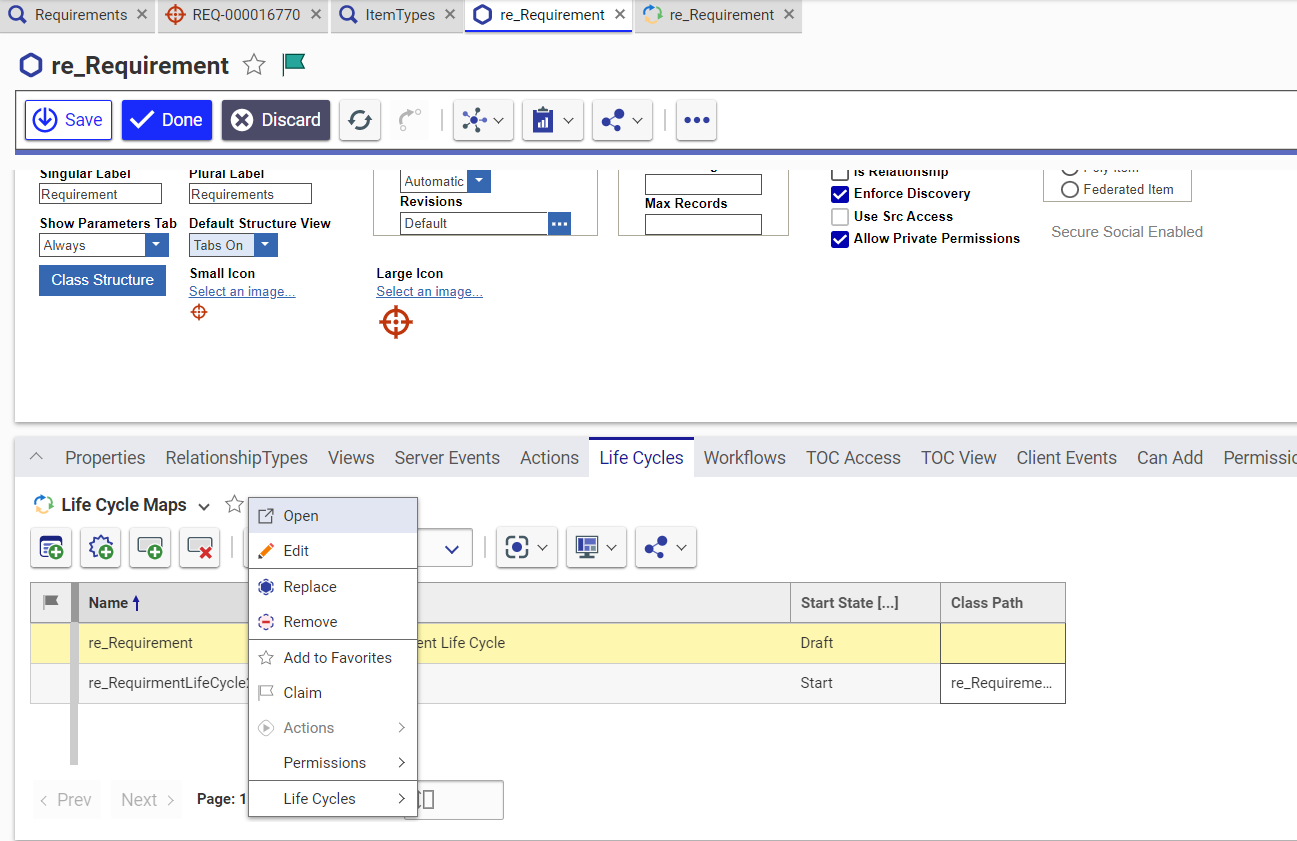Enable the Use Src Access checkbox

tap(840, 217)
